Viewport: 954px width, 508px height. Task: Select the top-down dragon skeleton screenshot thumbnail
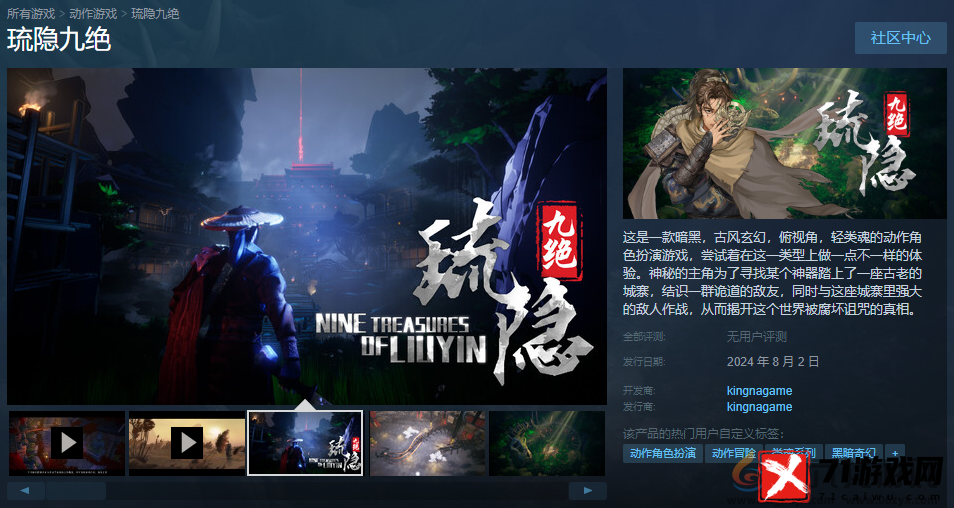tap(428, 443)
